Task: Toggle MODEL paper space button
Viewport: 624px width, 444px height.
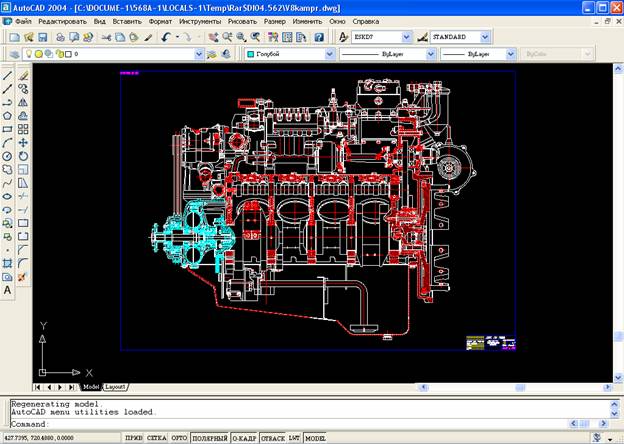Action: point(315,438)
